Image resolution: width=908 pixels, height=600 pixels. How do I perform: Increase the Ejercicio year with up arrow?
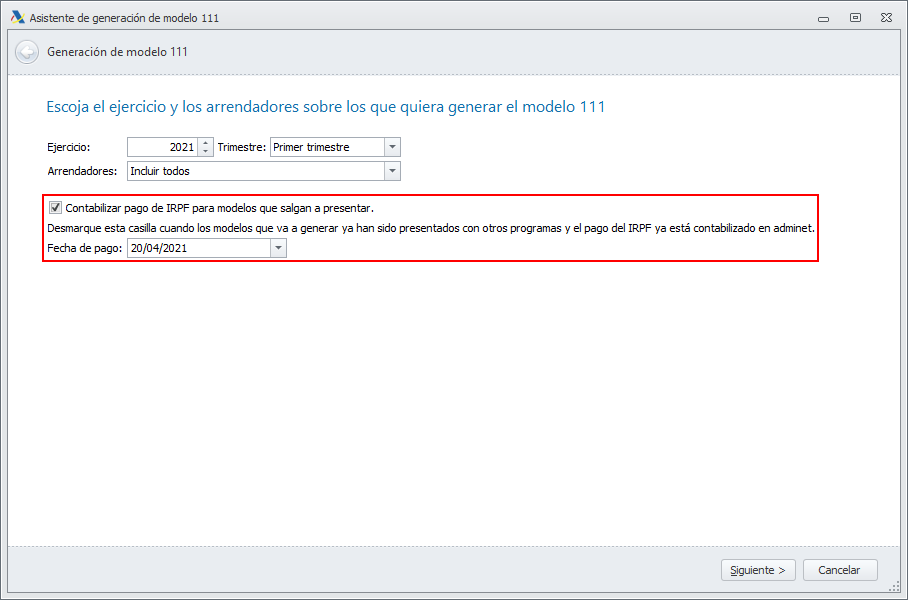(205, 143)
